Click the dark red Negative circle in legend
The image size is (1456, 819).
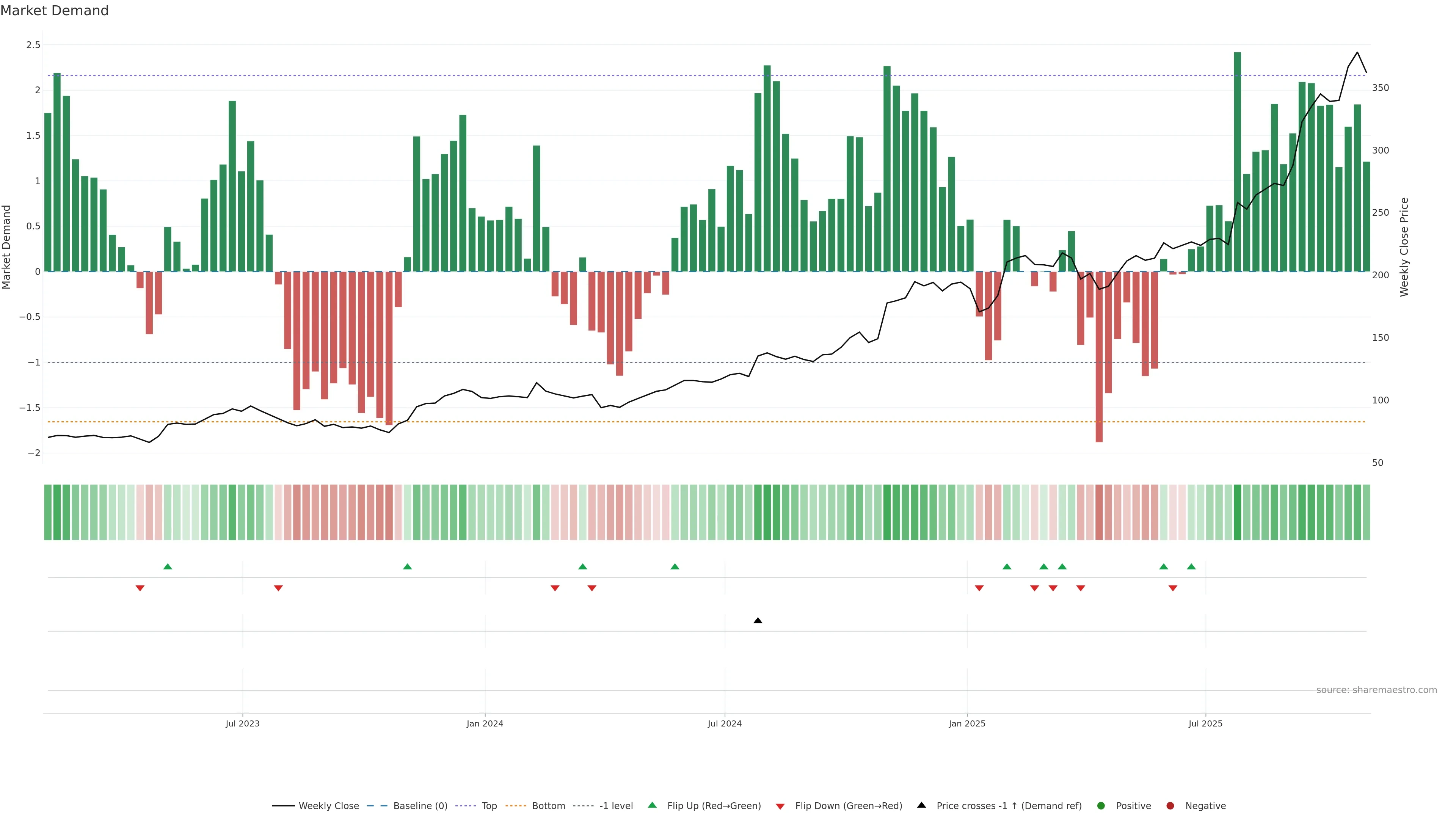click(x=1170, y=806)
